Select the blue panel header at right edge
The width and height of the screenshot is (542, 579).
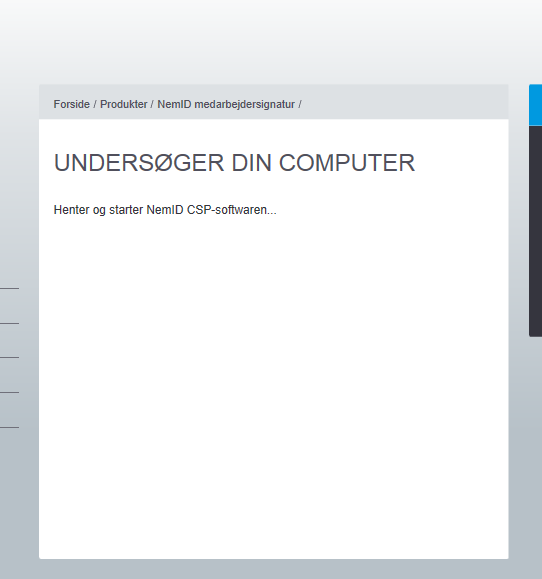coord(535,105)
